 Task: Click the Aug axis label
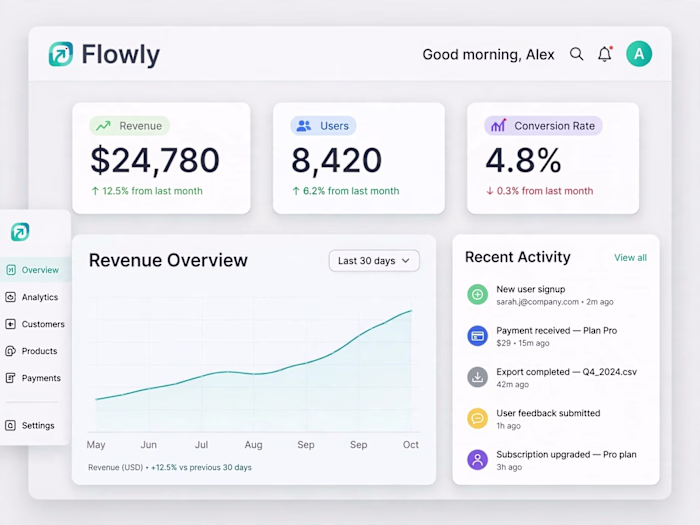coord(254,445)
